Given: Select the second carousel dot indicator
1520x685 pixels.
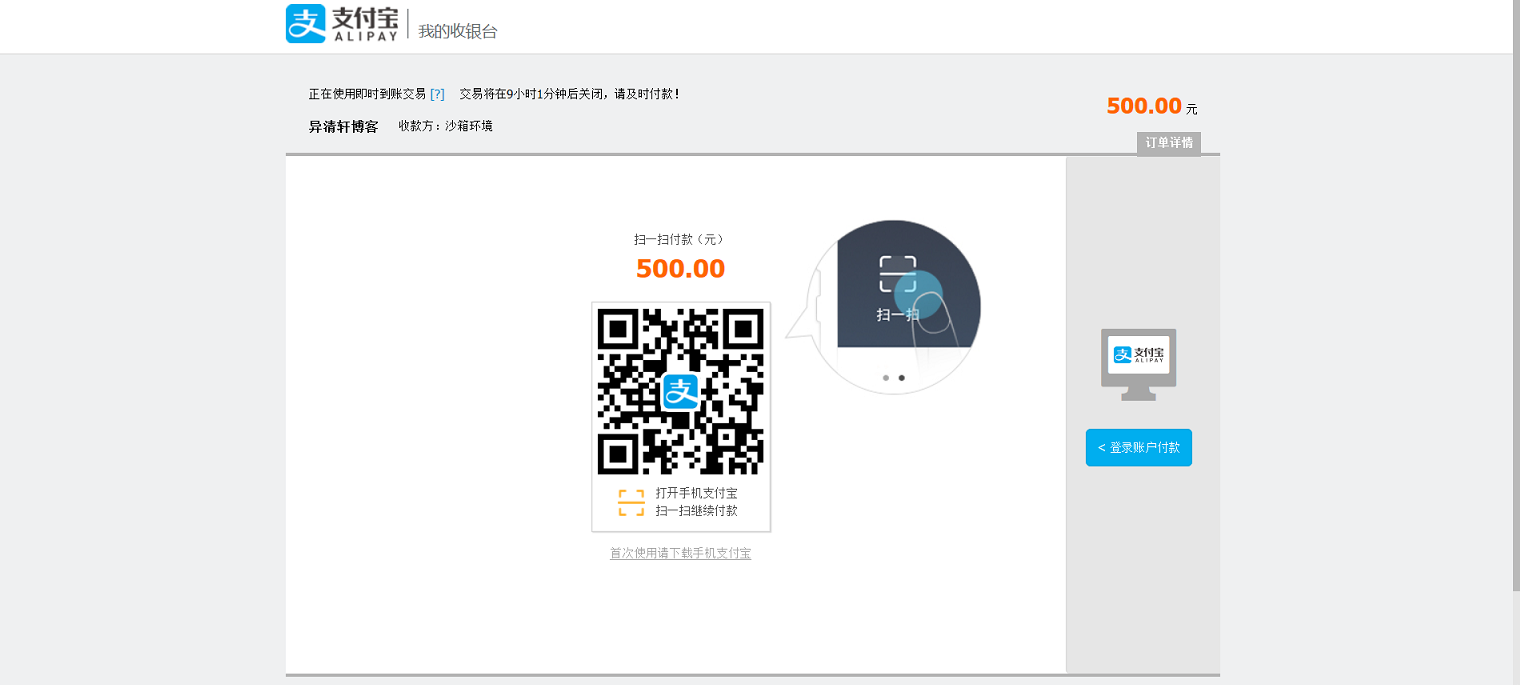Looking at the screenshot, I should [902, 378].
